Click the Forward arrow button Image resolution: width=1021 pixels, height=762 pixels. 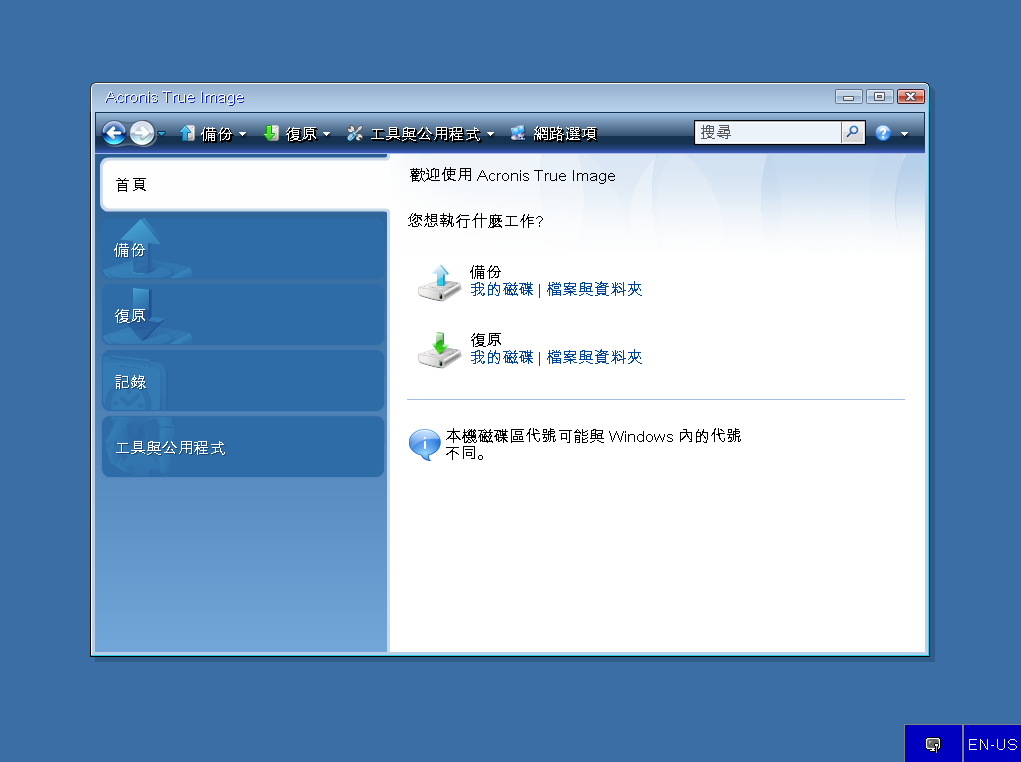click(142, 134)
